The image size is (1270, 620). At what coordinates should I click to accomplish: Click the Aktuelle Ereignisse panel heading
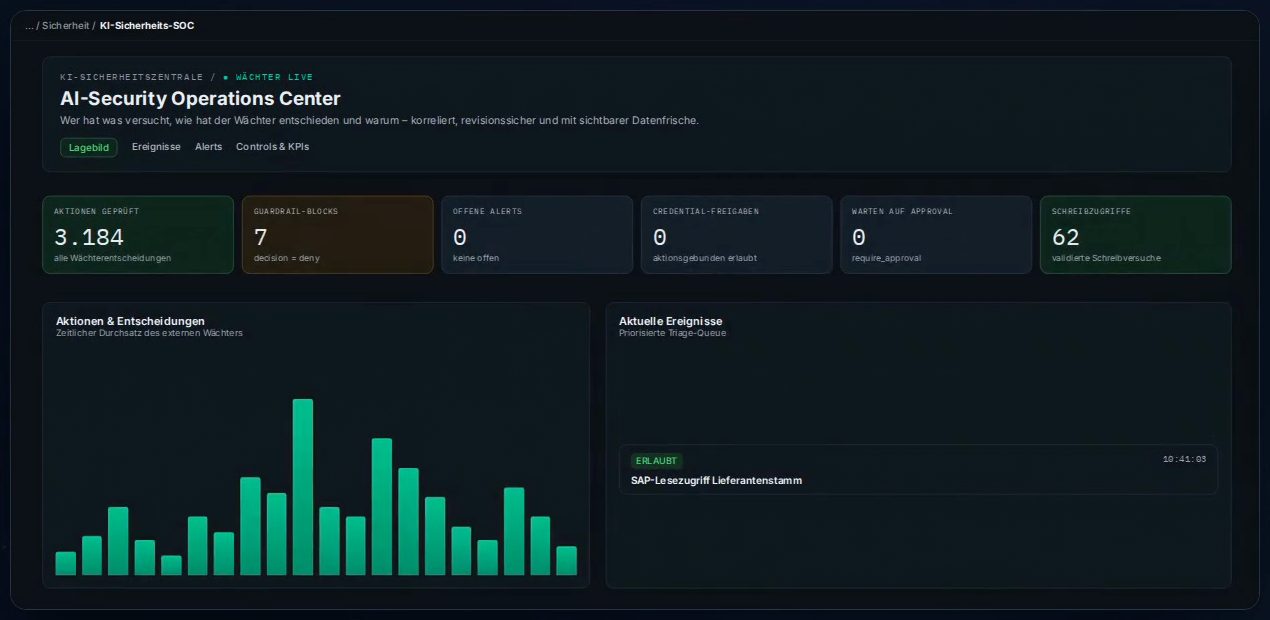click(x=670, y=321)
